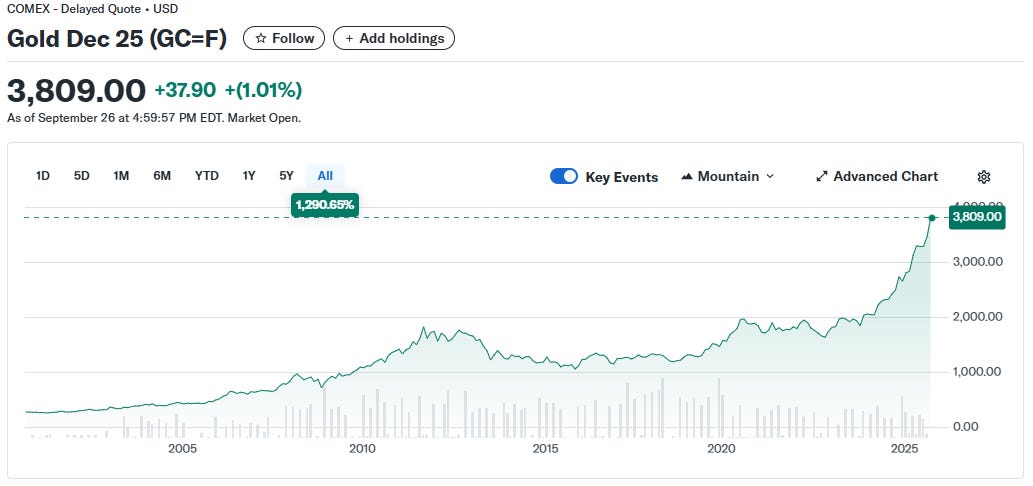Click the plus icon in Add holdings
1033x486 pixels.
[x=349, y=39]
